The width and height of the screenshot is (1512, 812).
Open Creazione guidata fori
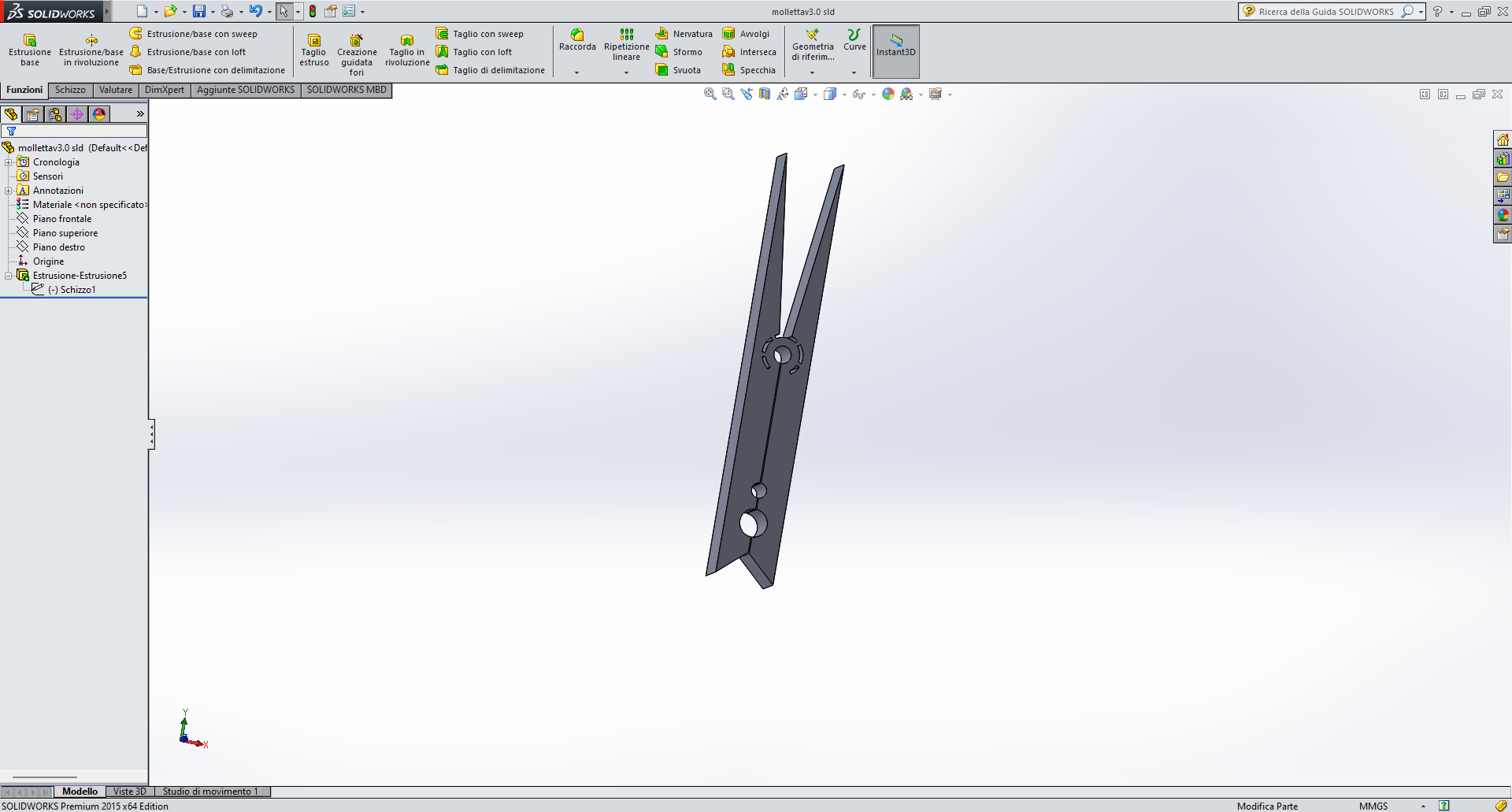point(357,55)
